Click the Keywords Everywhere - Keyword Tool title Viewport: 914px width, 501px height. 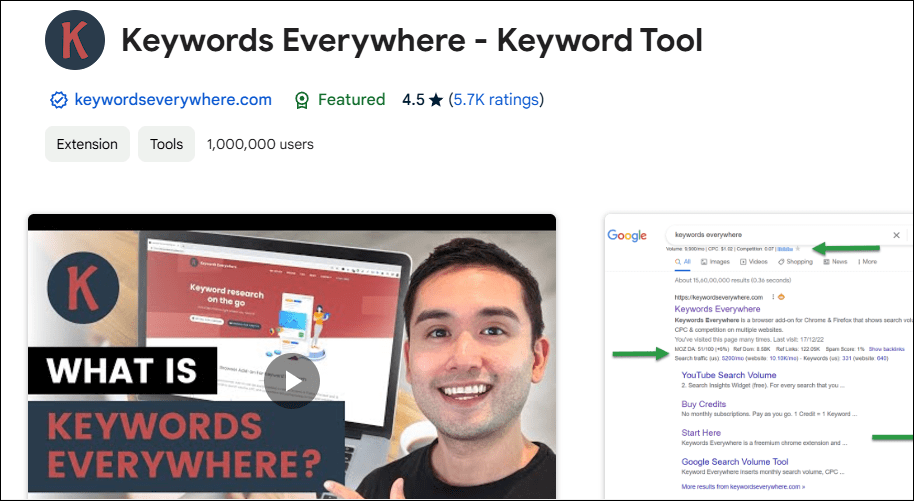(x=412, y=40)
